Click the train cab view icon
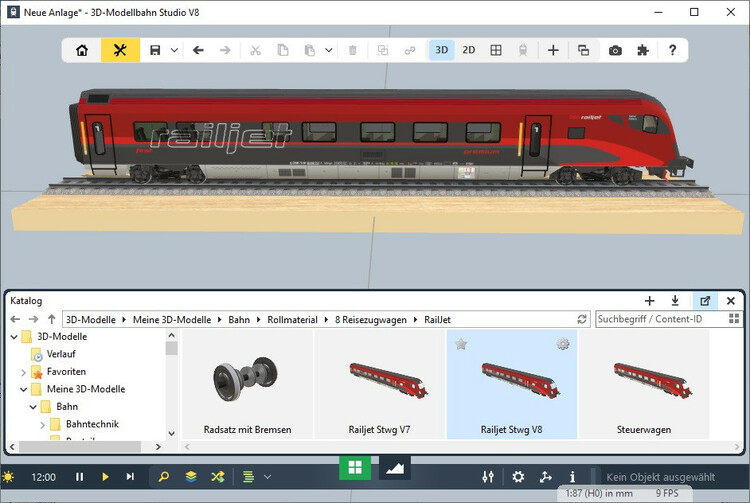This screenshot has width=750, height=503. (x=523, y=50)
